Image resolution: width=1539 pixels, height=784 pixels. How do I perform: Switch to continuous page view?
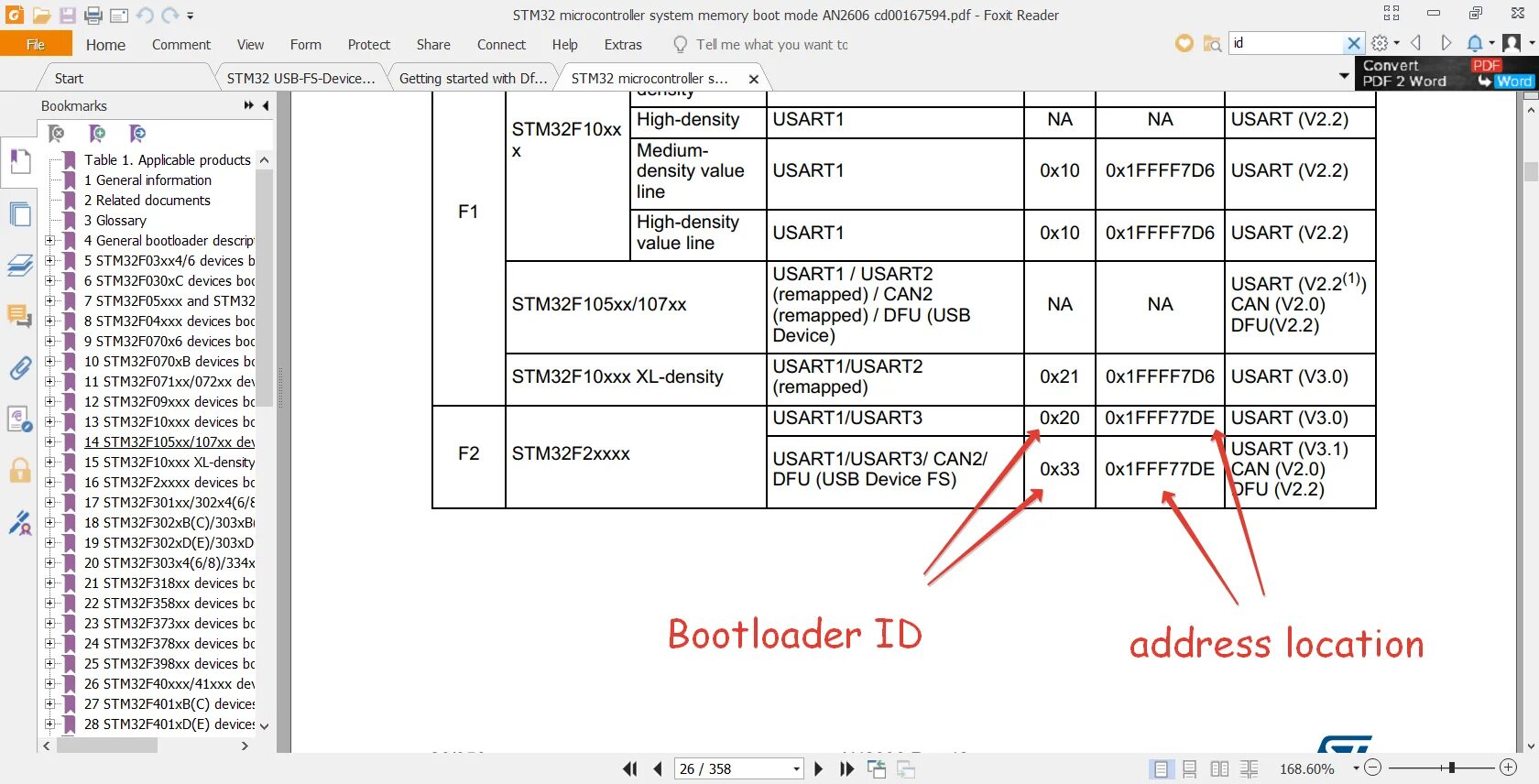click(x=1190, y=769)
